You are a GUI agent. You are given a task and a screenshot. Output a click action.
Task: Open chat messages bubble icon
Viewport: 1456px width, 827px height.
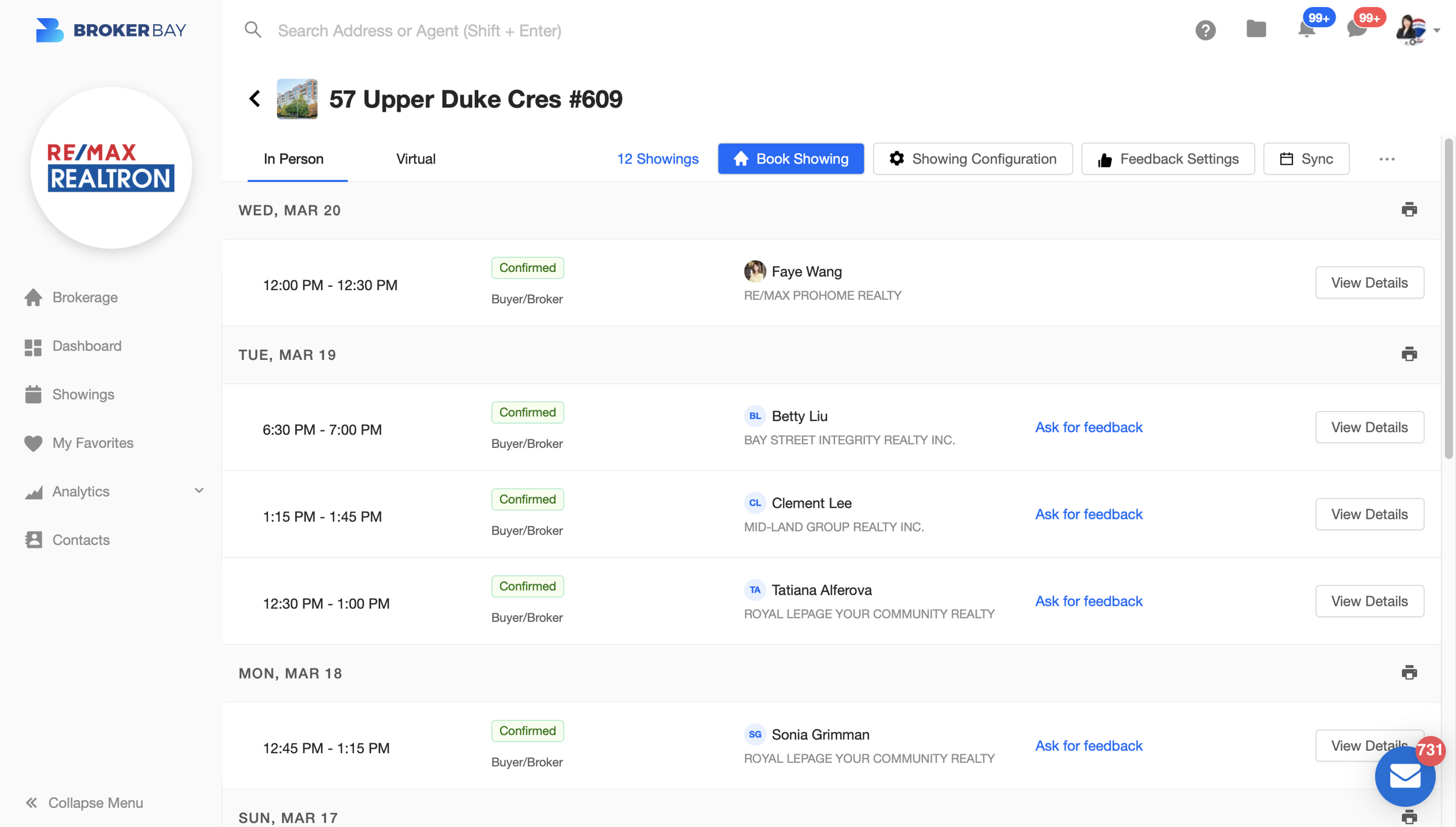[1356, 29]
